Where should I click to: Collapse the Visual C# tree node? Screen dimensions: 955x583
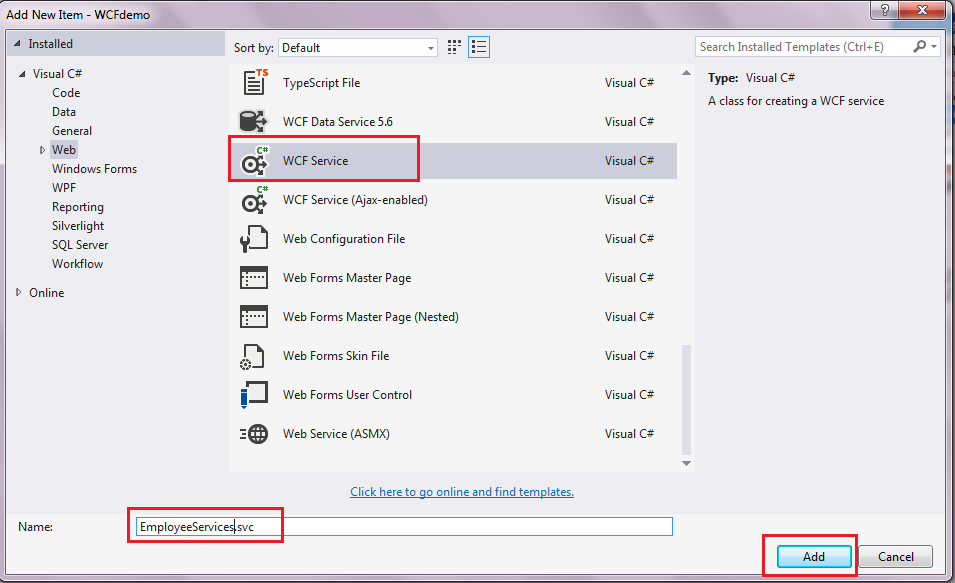pos(22,74)
